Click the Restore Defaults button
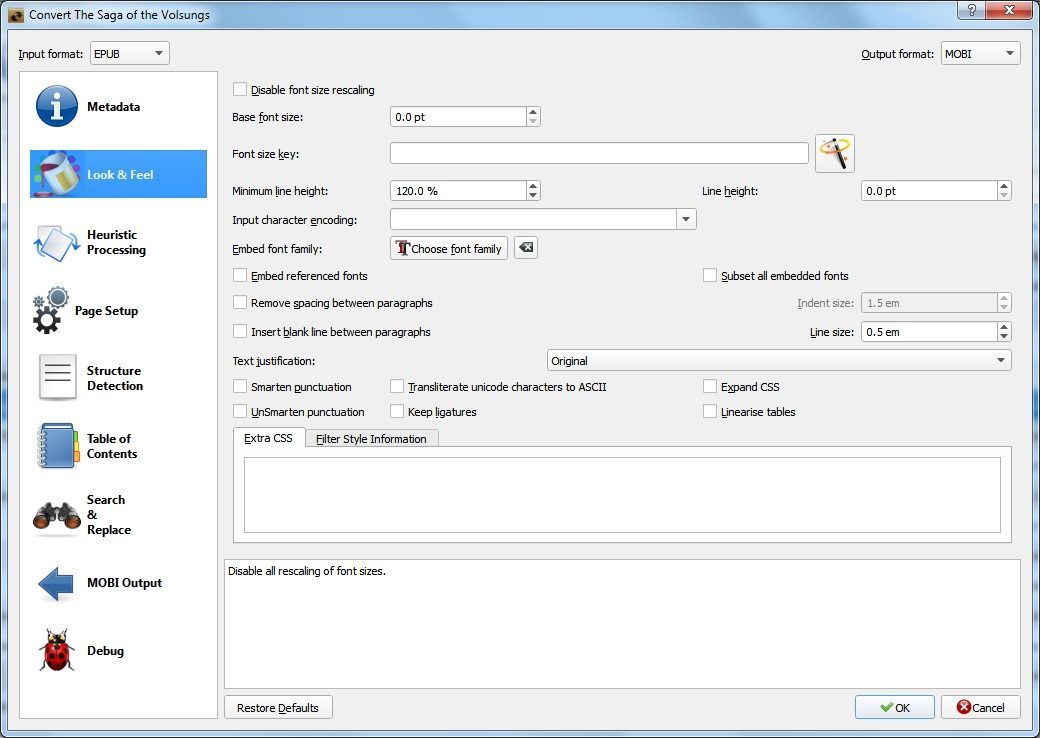 tap(278, 707)
